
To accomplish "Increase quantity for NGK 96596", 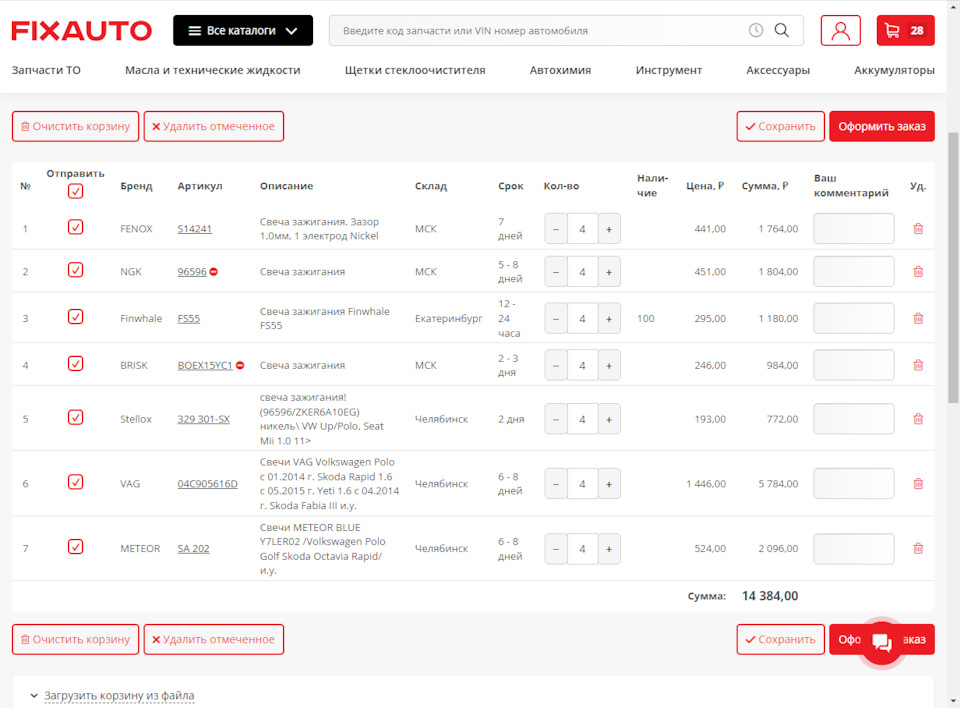I will (609, 271).
